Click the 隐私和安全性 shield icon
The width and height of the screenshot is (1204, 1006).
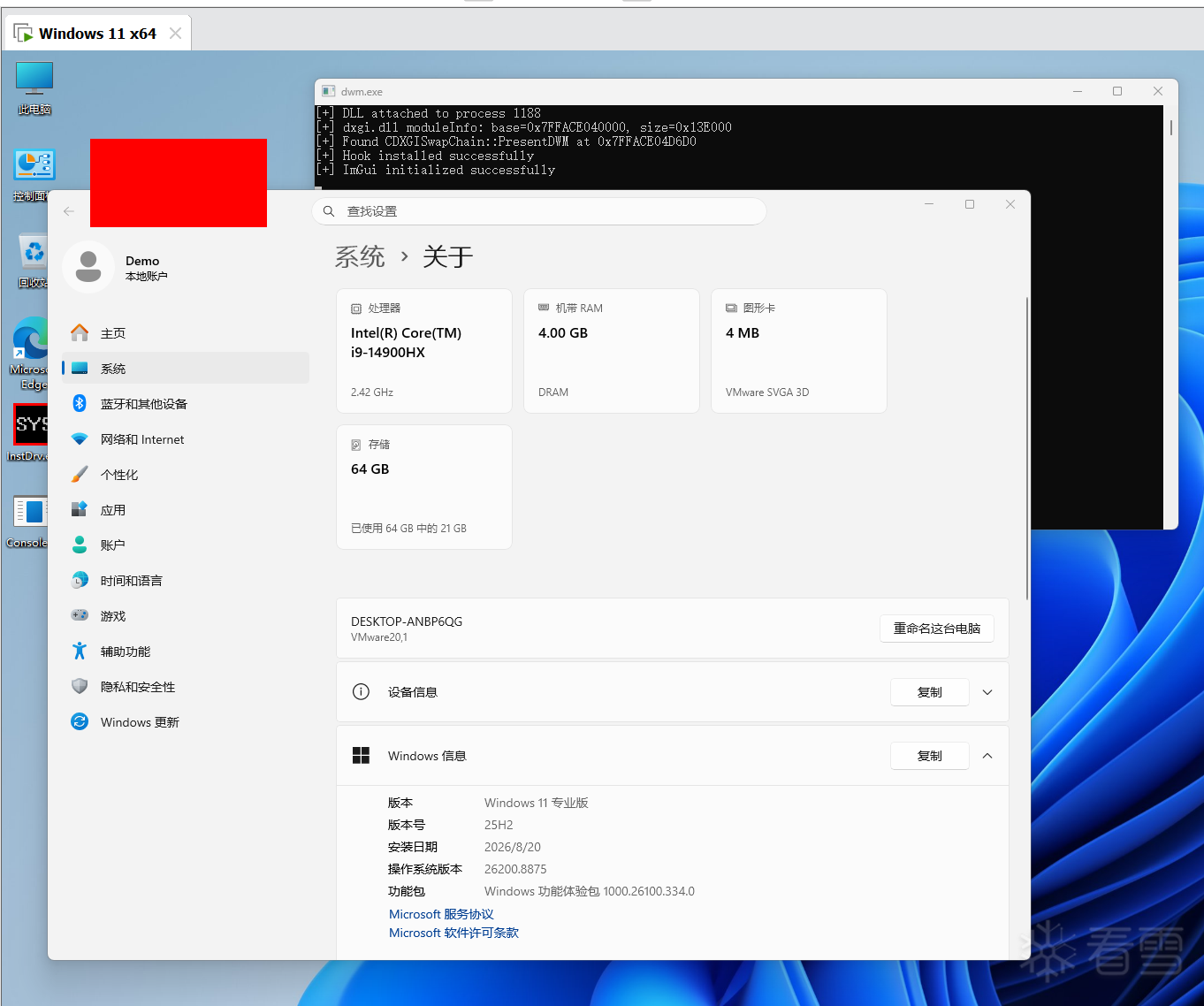point(80,687)
